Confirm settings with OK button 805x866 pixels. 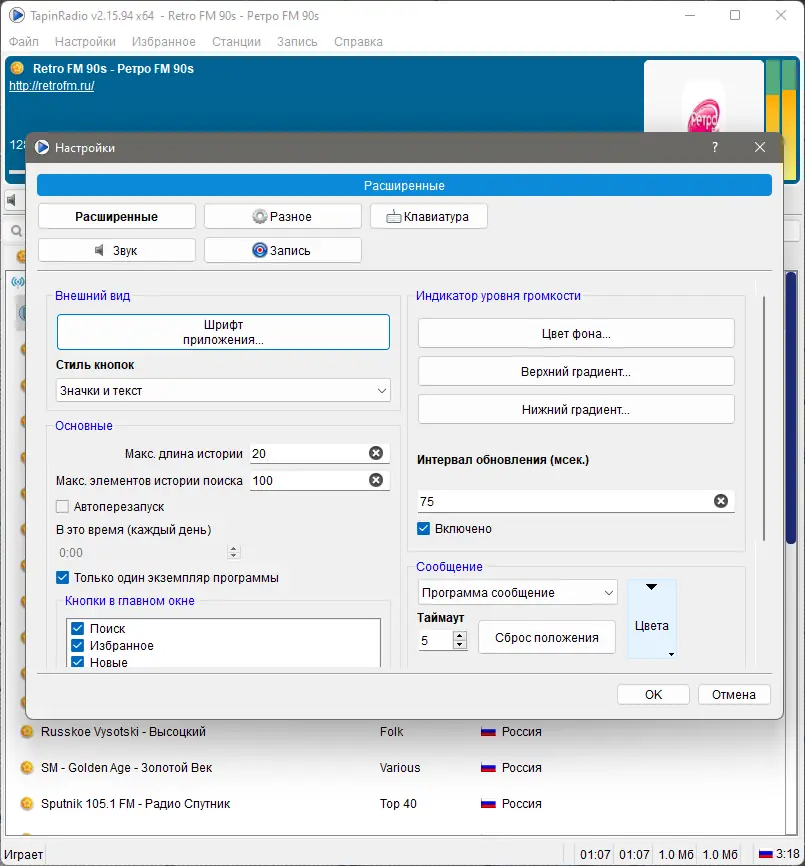pyautogui.click(x=653, y=694)
